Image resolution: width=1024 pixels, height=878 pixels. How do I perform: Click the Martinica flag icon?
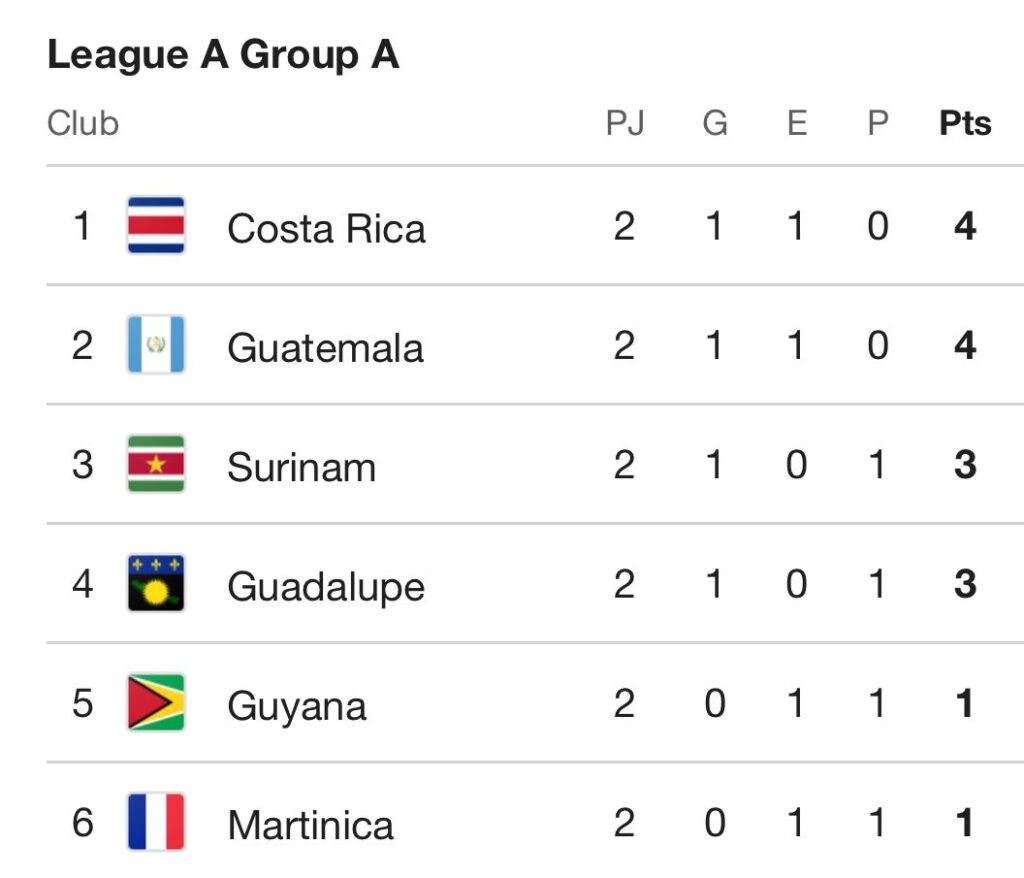pyautogui.click(x=156, y=822)
